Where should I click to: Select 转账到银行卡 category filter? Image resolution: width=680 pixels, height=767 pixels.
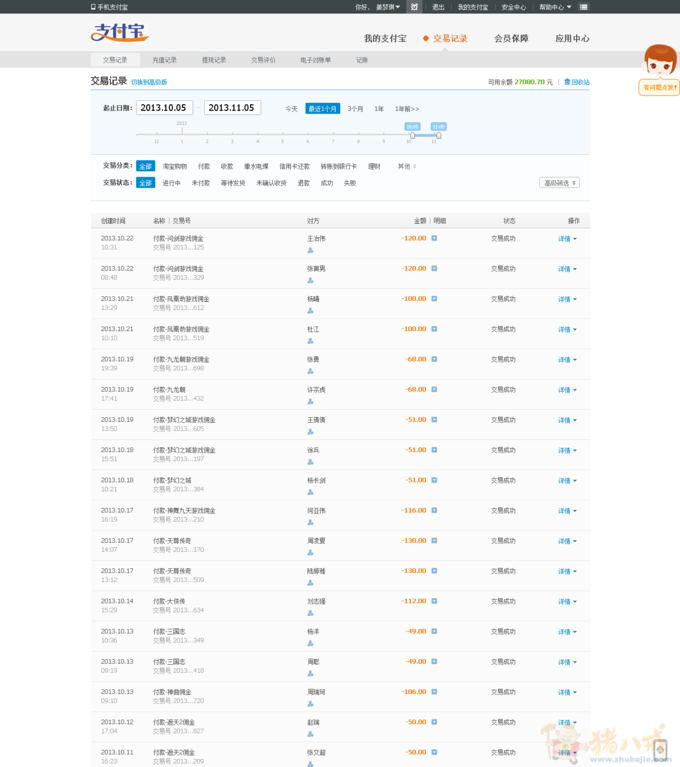[339, 166]
